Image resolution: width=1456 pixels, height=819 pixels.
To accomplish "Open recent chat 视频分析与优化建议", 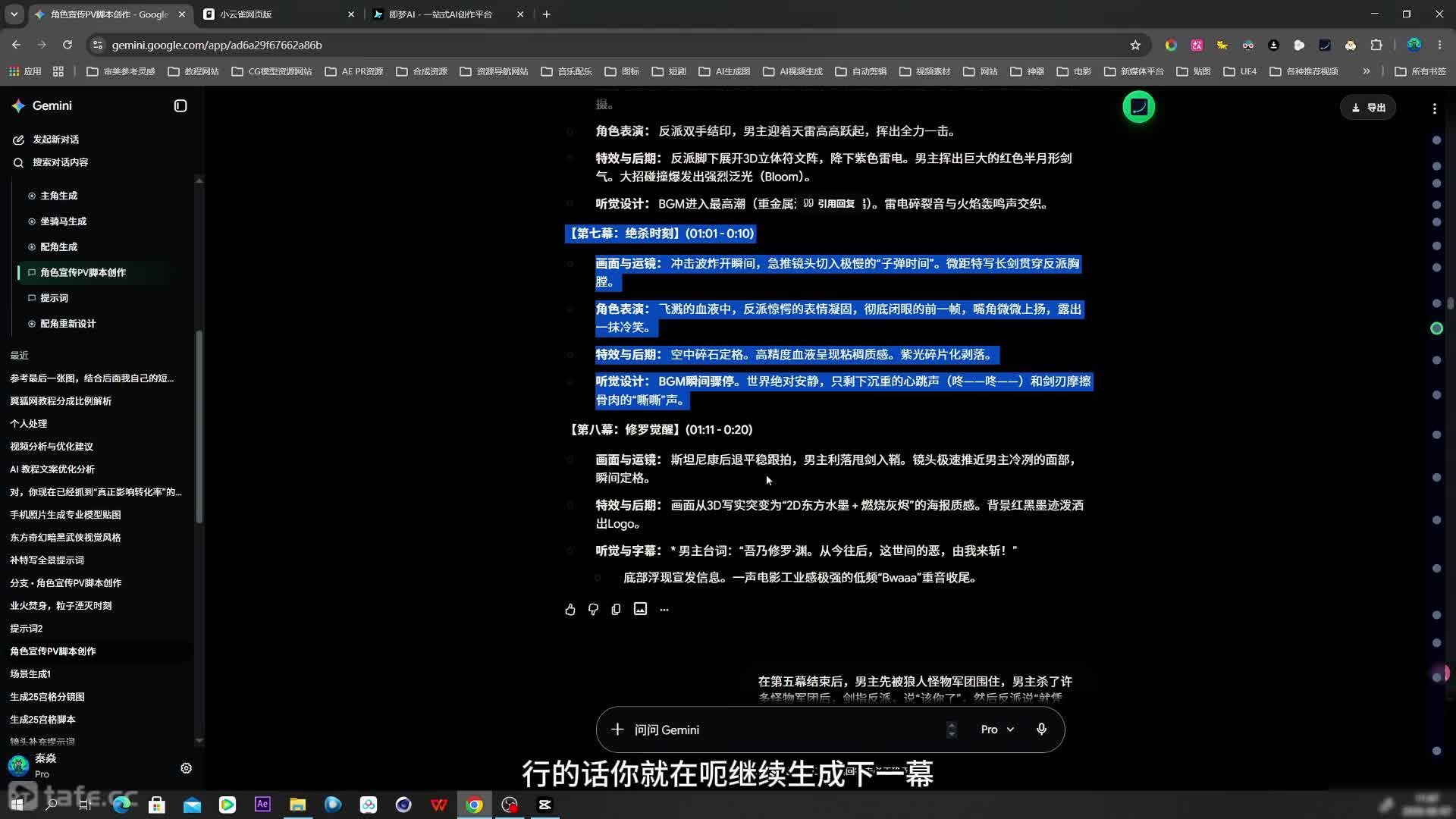I will [x=52, y=447].
